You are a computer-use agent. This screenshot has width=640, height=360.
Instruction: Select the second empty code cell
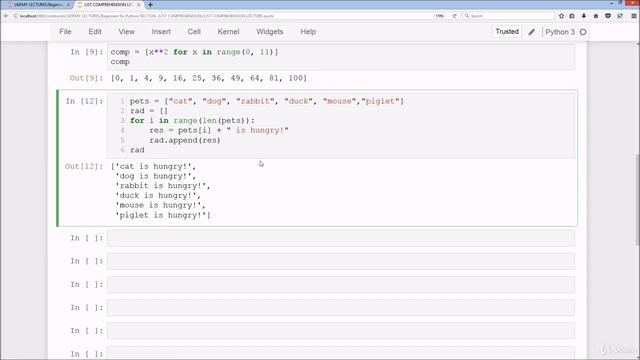click(341, 261)
